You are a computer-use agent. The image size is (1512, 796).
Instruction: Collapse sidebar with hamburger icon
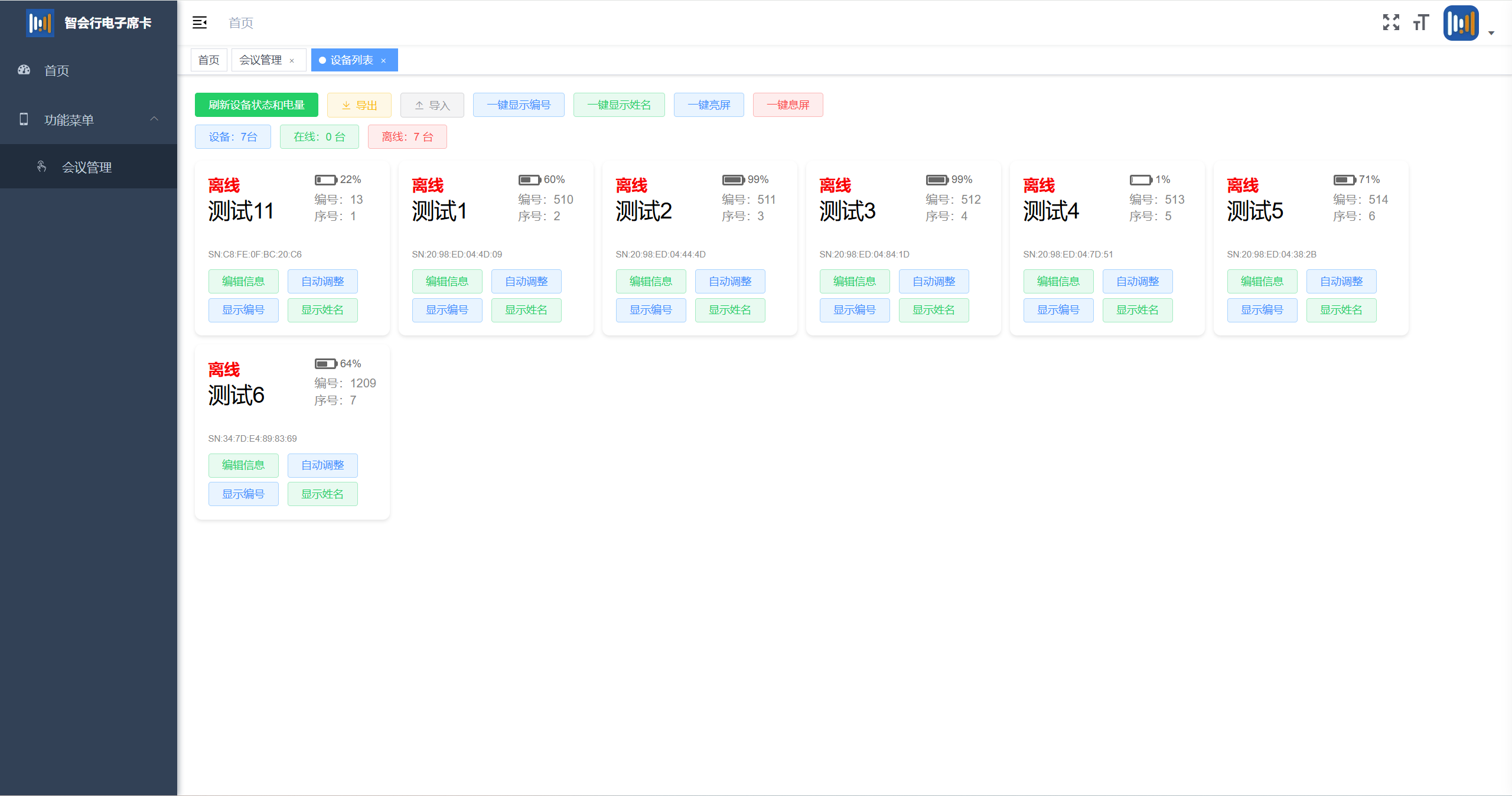pos(200,22)
